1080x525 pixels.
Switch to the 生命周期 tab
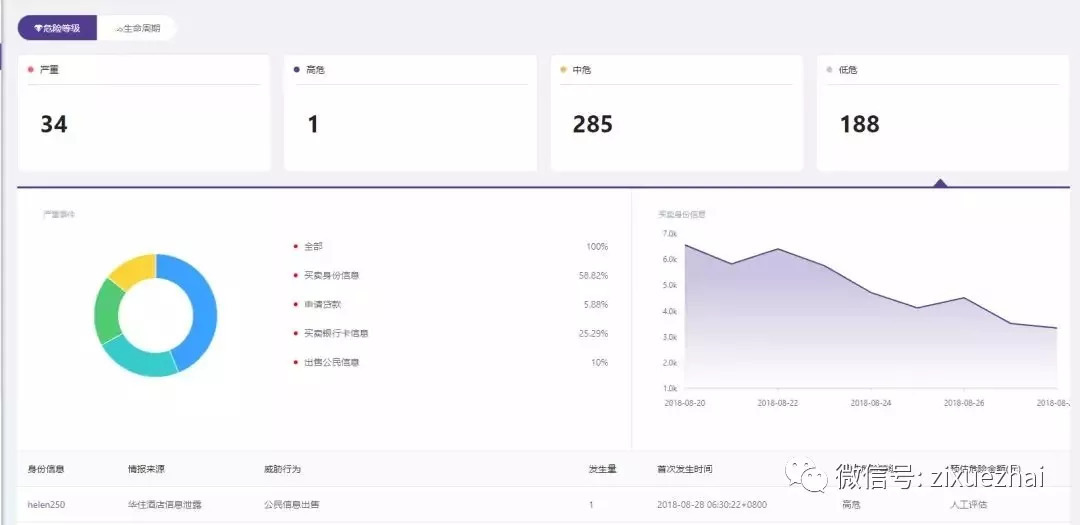click(x=137, y=28)
